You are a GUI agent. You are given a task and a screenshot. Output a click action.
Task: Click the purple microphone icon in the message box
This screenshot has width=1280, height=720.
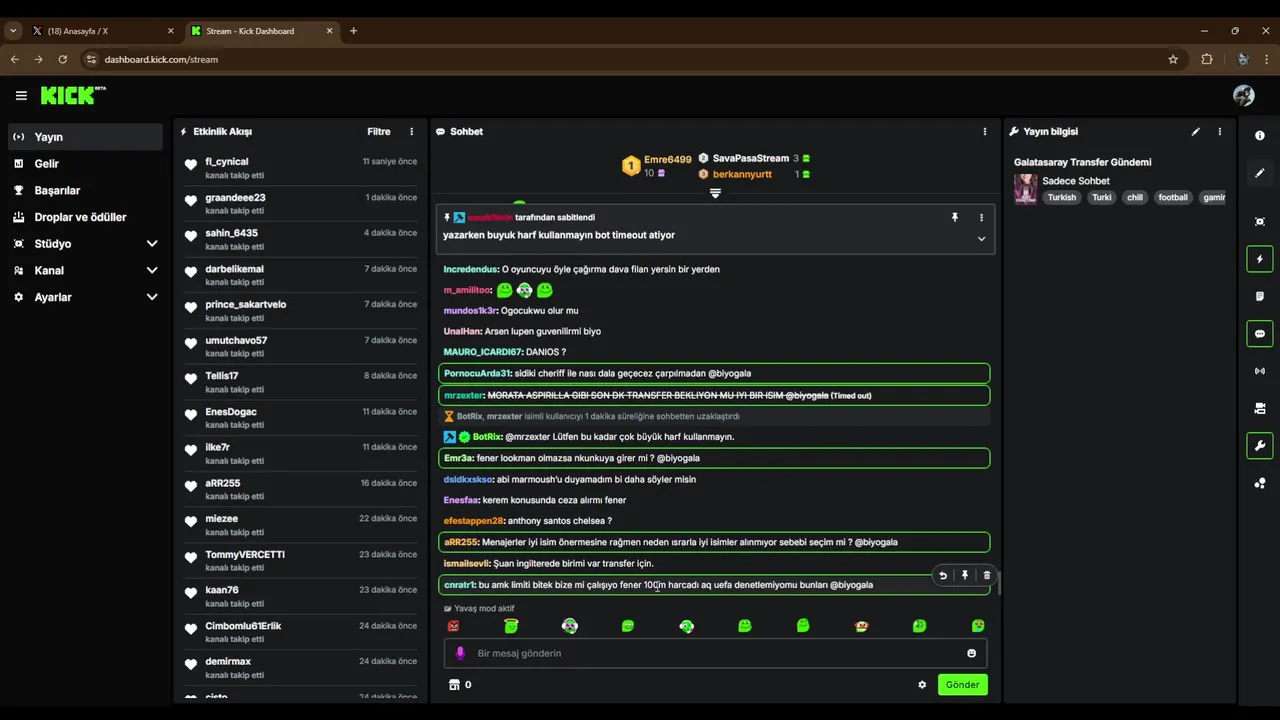tap(460, 653)
